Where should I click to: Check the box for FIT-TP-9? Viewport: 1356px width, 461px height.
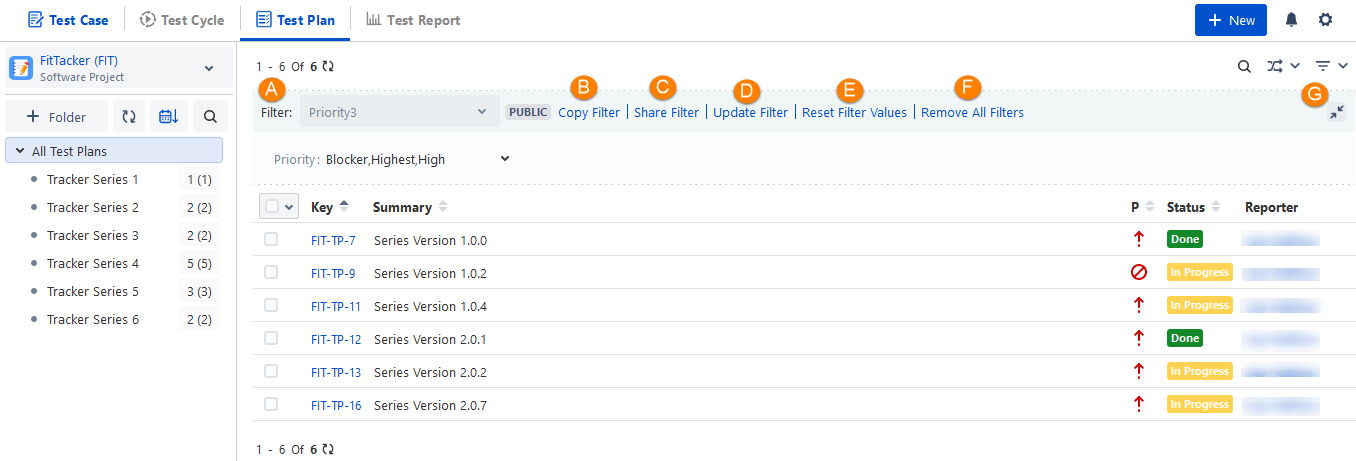[271, 272]
